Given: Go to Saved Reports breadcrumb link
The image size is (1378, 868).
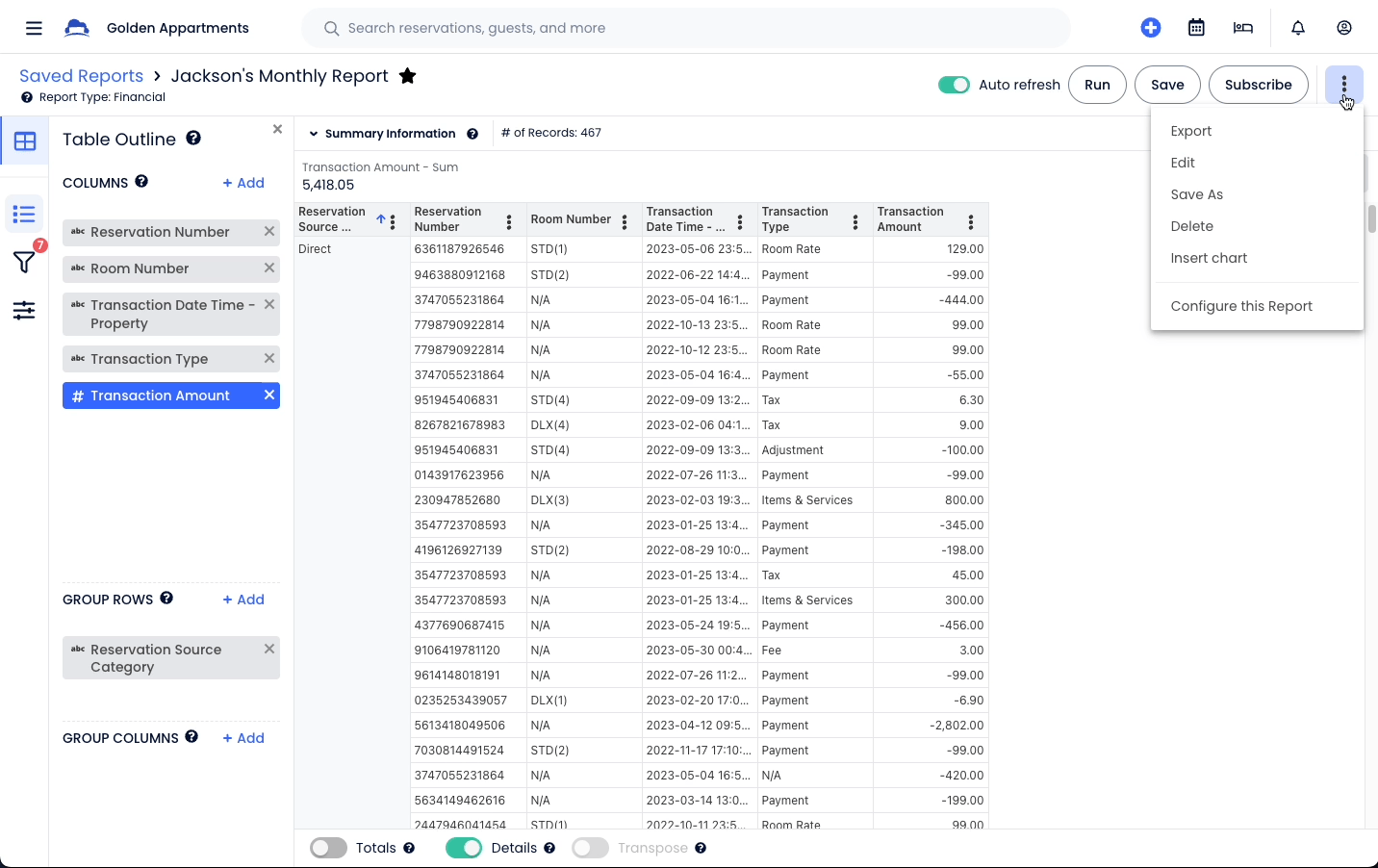Looking at the screenshot, I should click(x=81, y=76).
